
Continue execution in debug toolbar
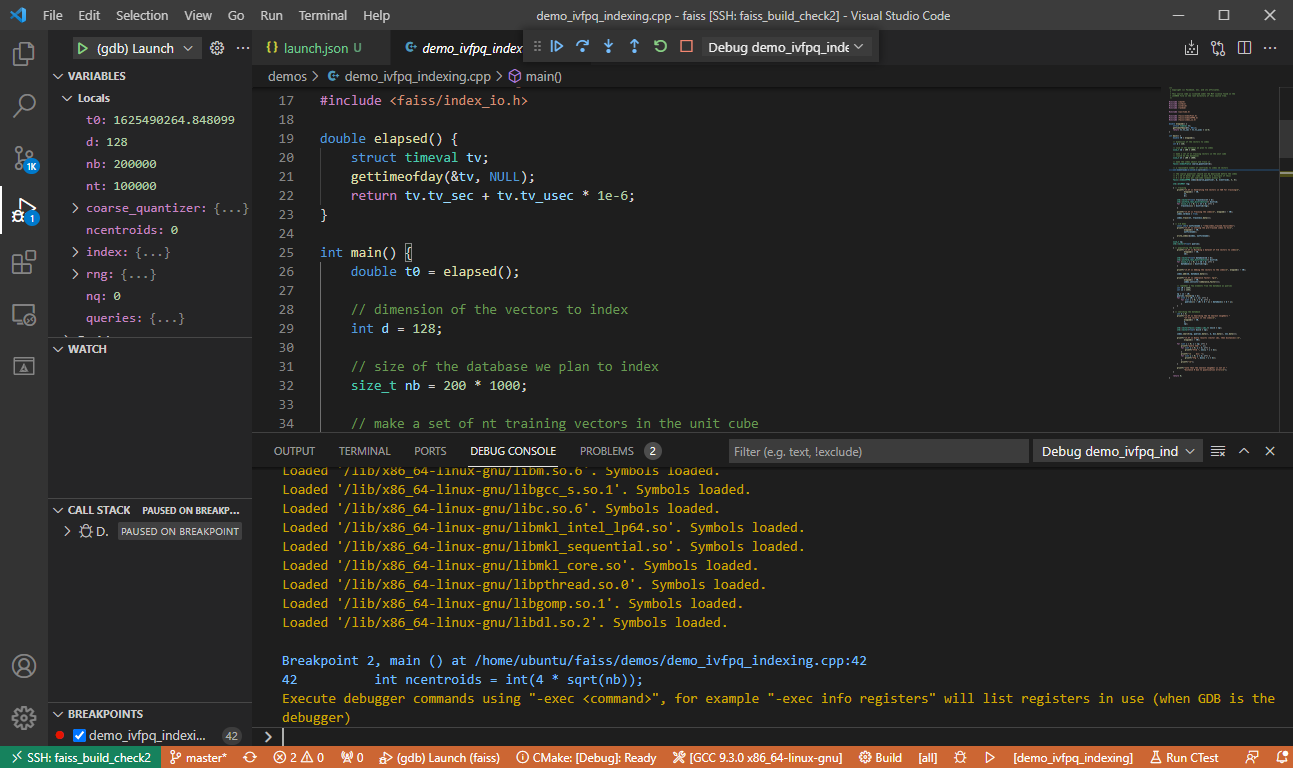click(x=557, y=46)
